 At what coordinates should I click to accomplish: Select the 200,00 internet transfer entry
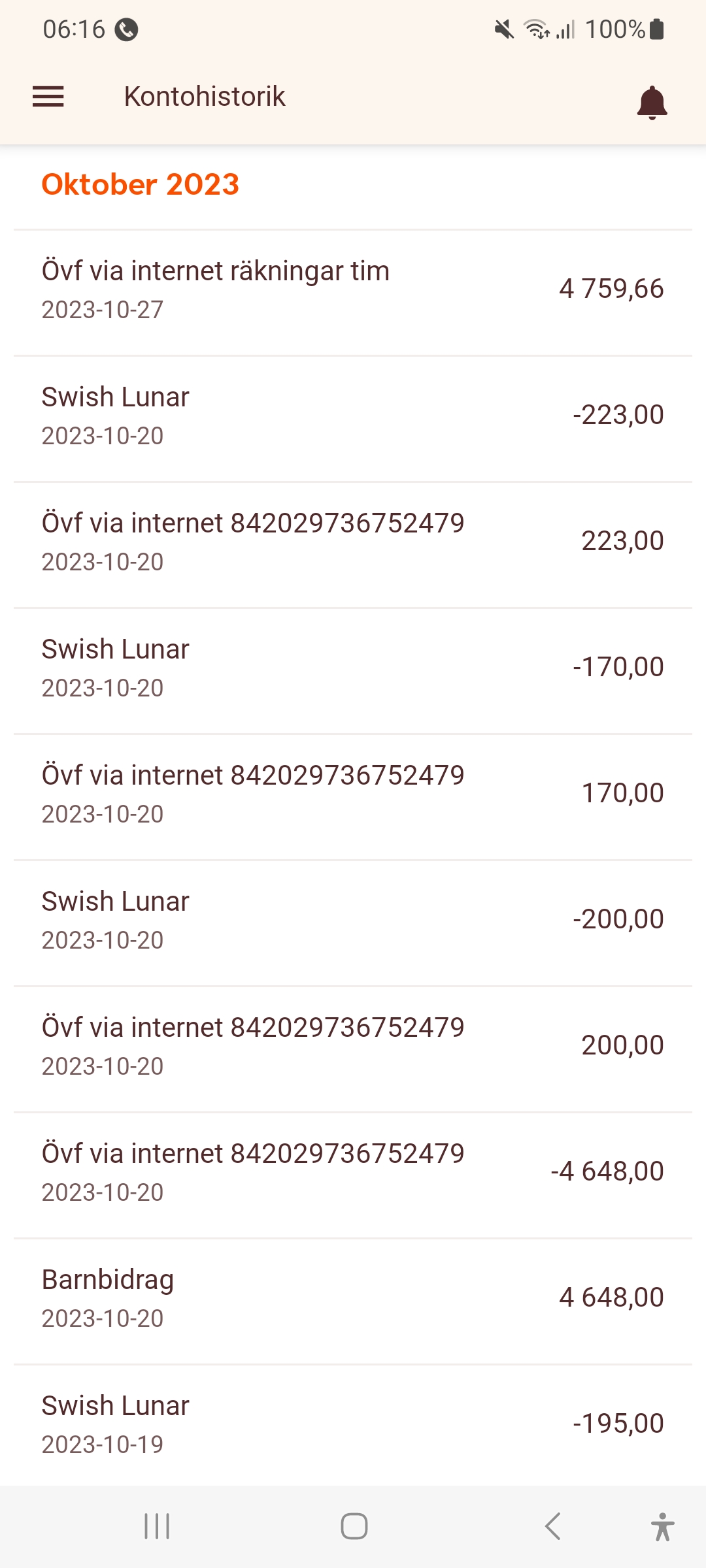(x=353, y=1046)
